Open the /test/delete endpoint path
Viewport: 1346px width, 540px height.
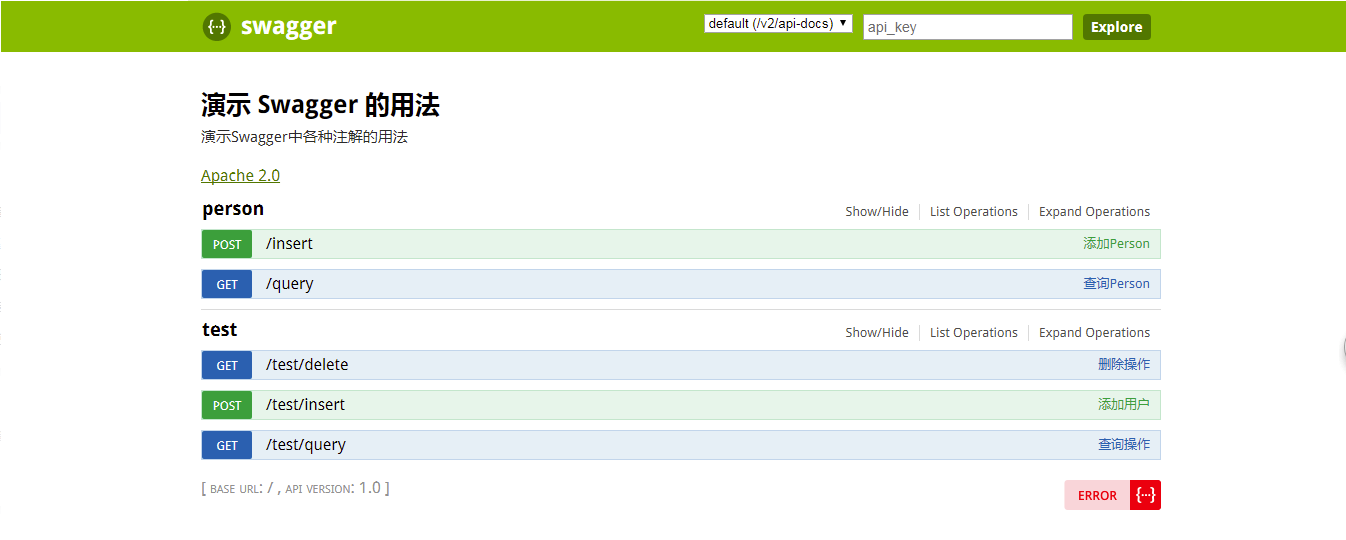coord(307,365)
